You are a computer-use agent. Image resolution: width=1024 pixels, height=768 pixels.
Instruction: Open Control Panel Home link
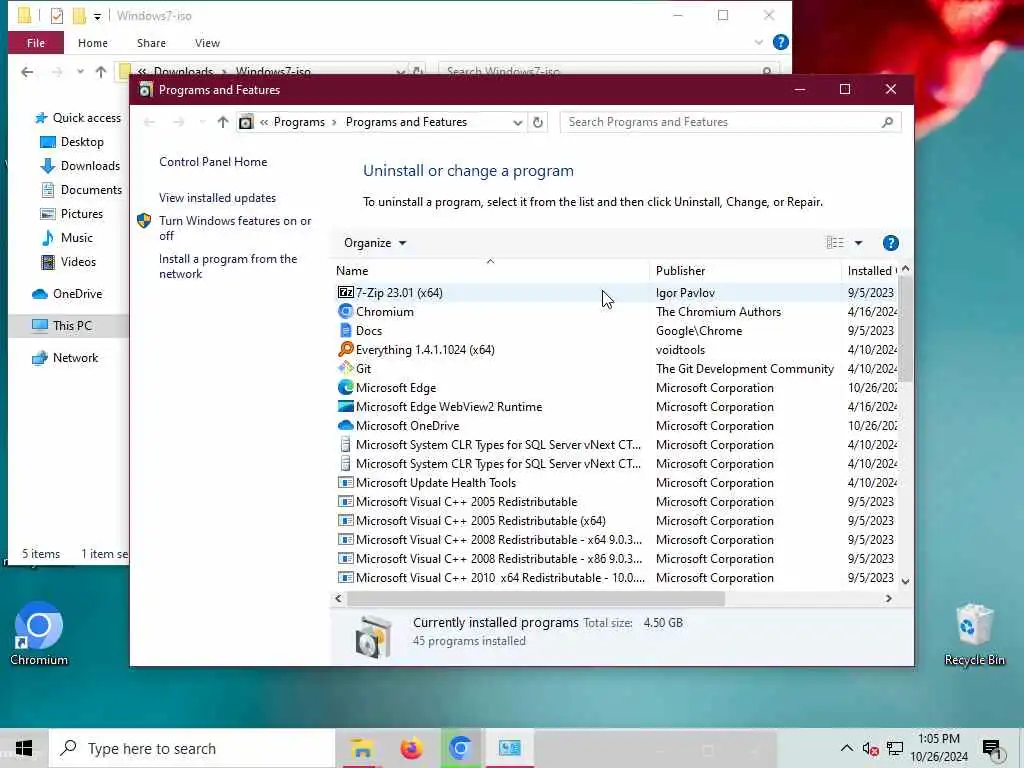pyautogui.click(x=213, y=162)
